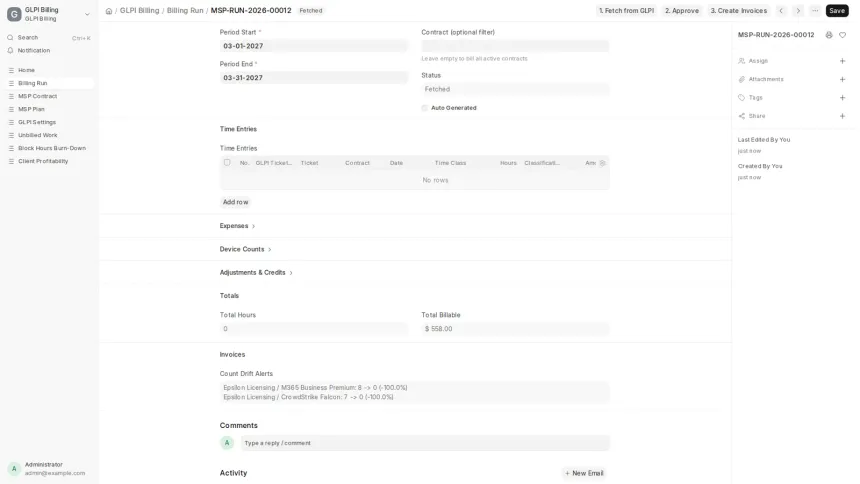Select Billing Run in sidebar
This screenshot has height=484, width=860.
pos(49,83)
